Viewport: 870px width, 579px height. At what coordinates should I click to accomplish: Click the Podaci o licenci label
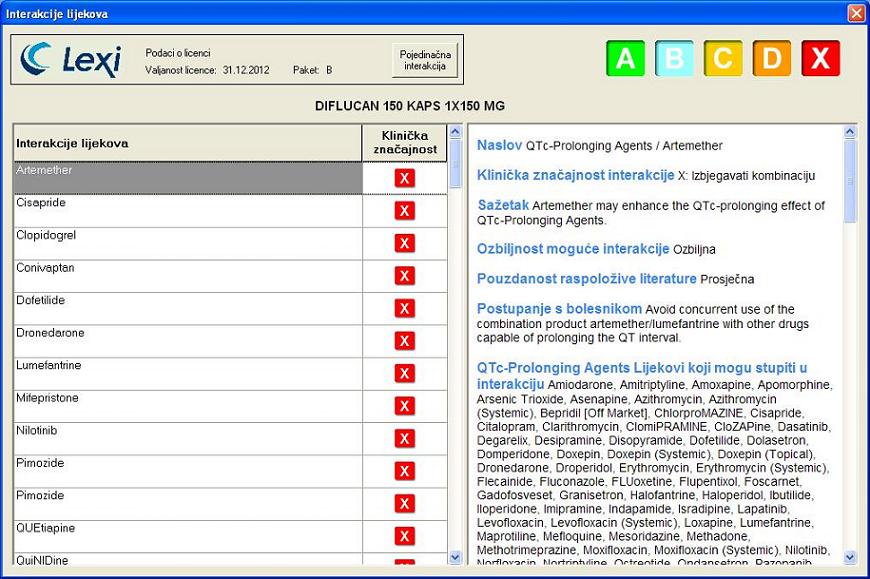coord(178,53)
